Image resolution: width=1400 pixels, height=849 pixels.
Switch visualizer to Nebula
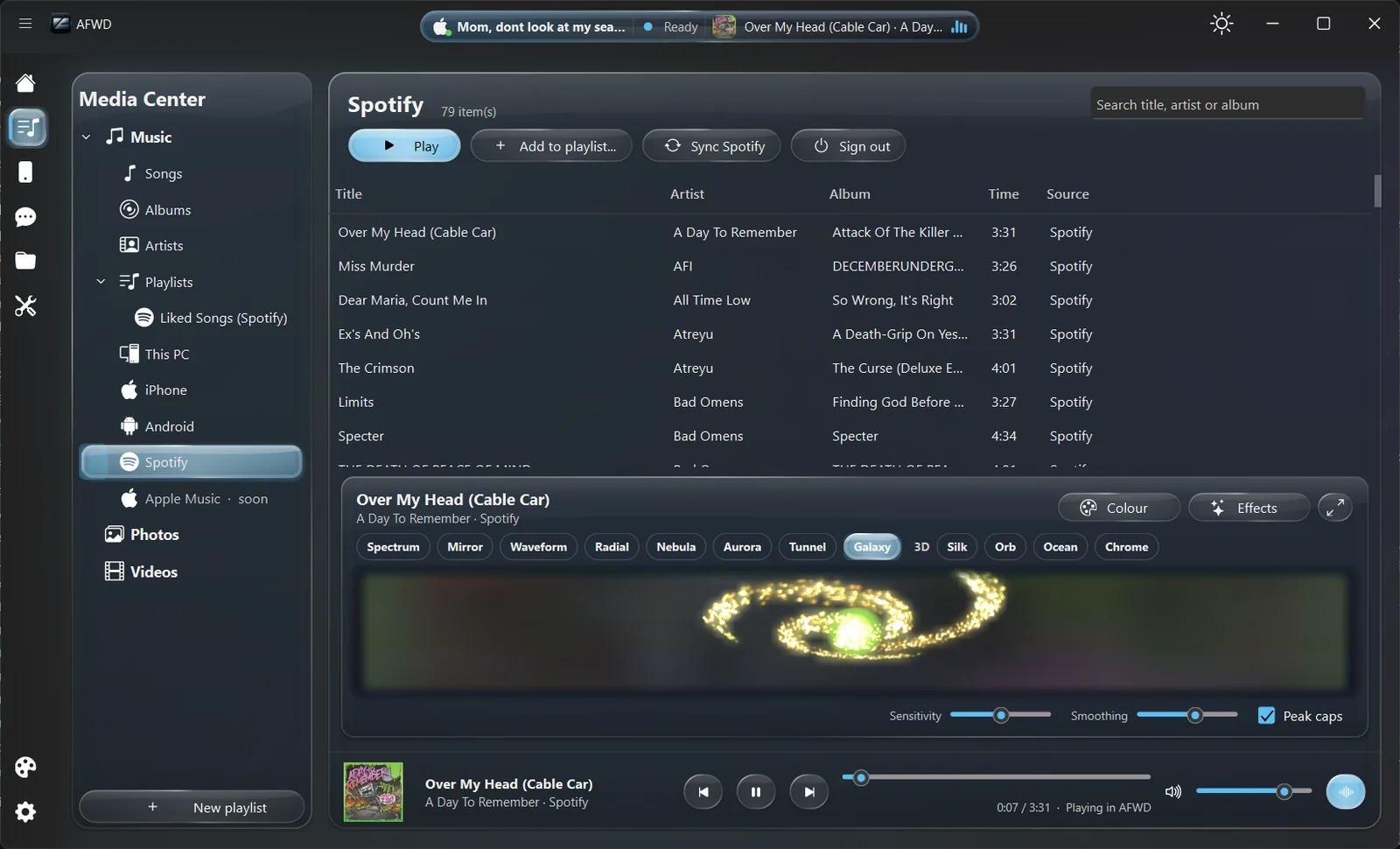[x=675, y=547]
